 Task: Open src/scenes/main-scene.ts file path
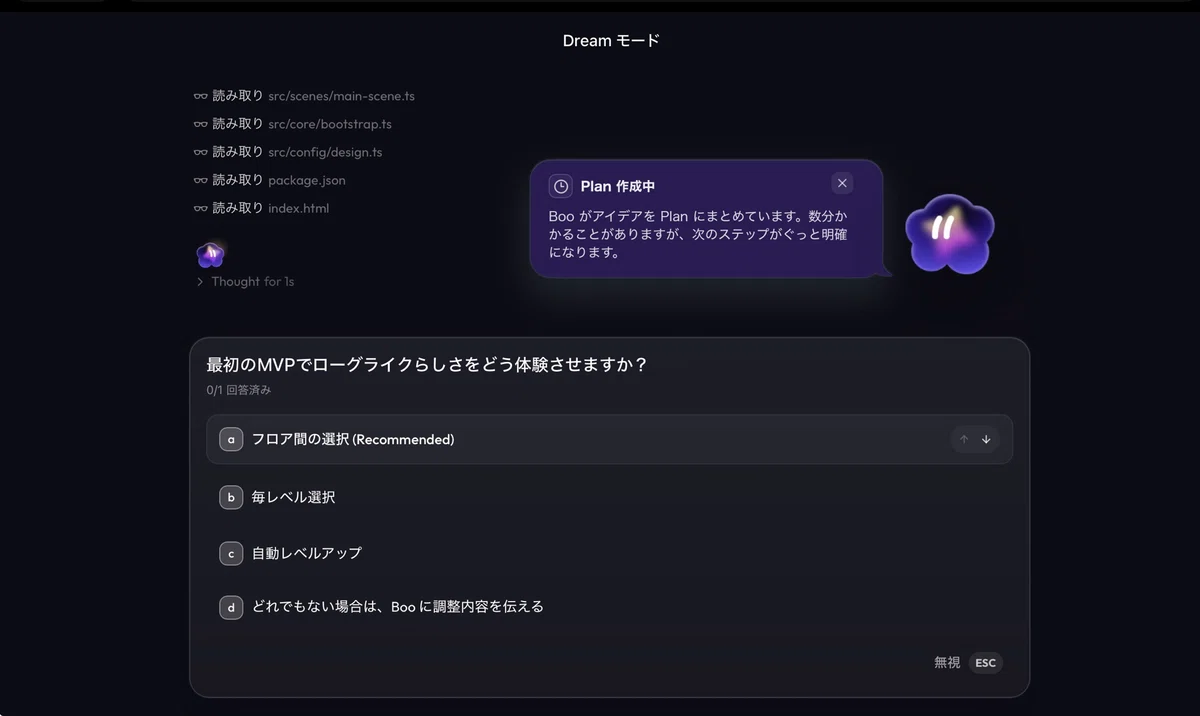coord(341,96)
